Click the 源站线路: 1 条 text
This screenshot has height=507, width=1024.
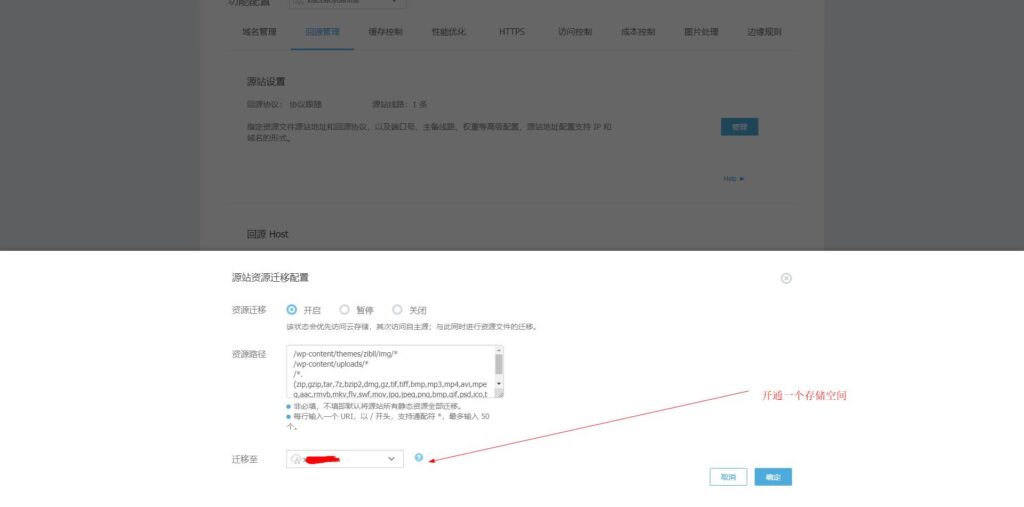[x=400, y=105]
